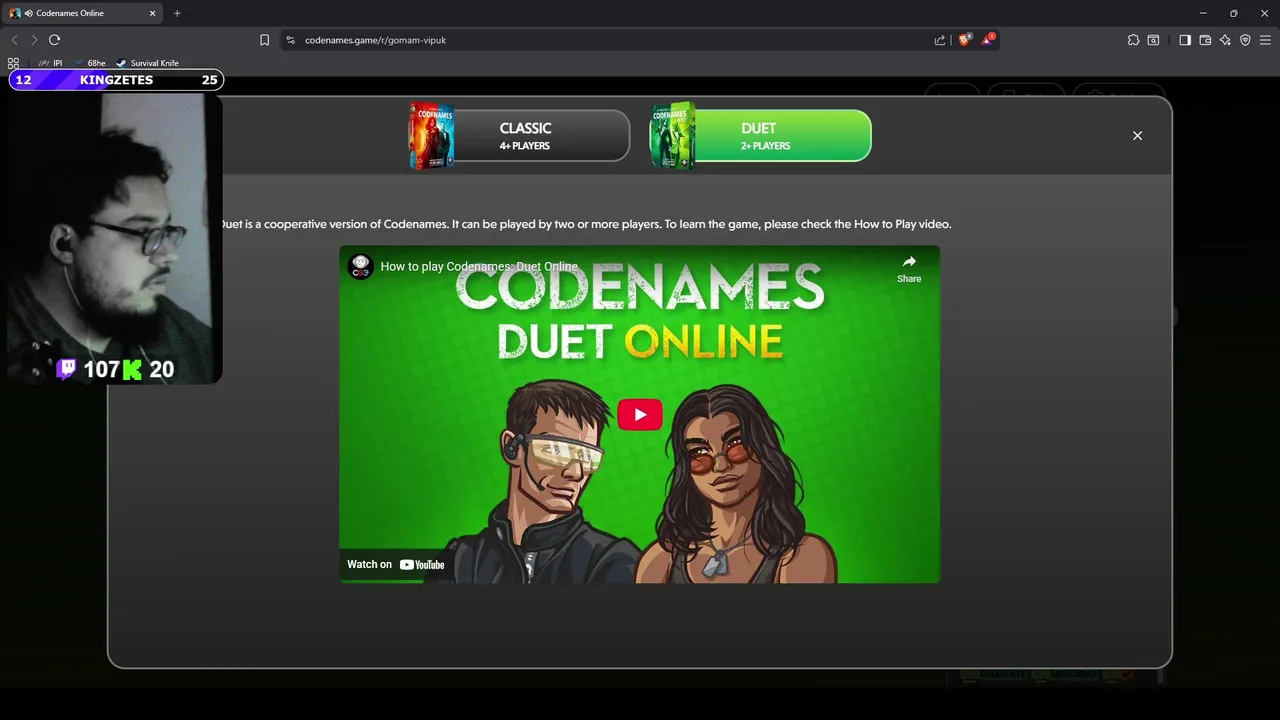Open the video title link

point(479,267)
